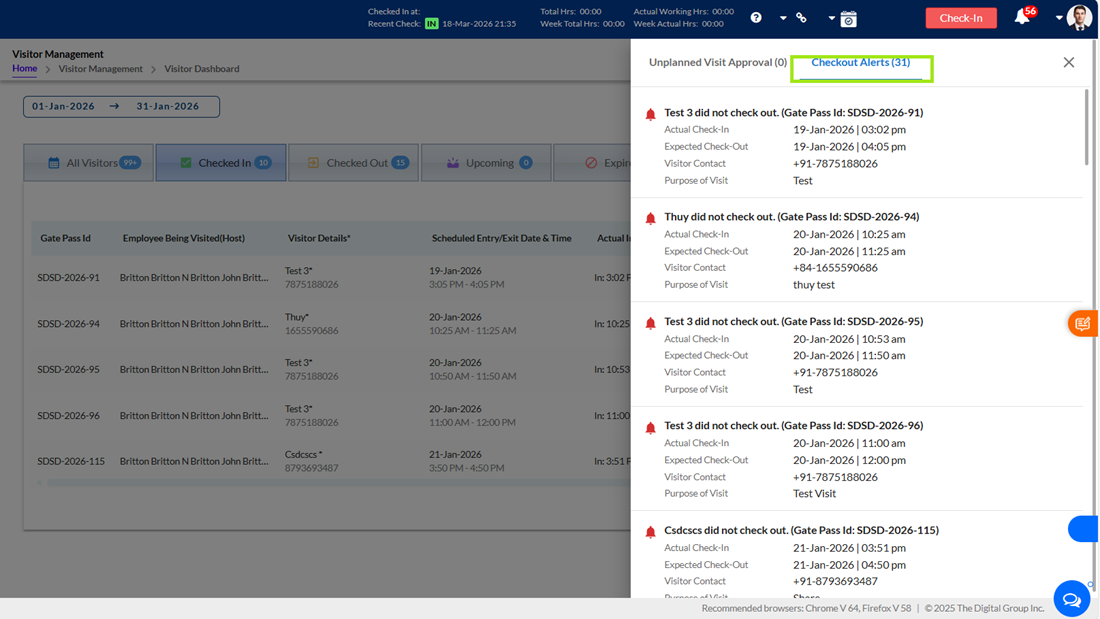Click the alert bell for Gate Pass SDSD-2026-115
Image resolution: width=1100 pixels, height=619 pixels.
650,532
